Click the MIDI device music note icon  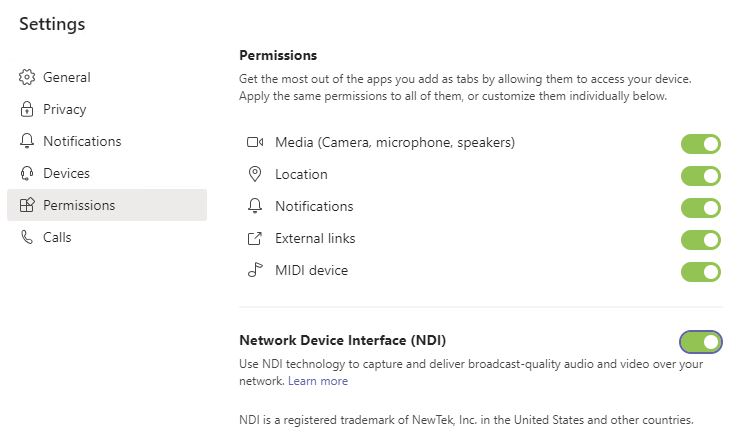point(255,270)
